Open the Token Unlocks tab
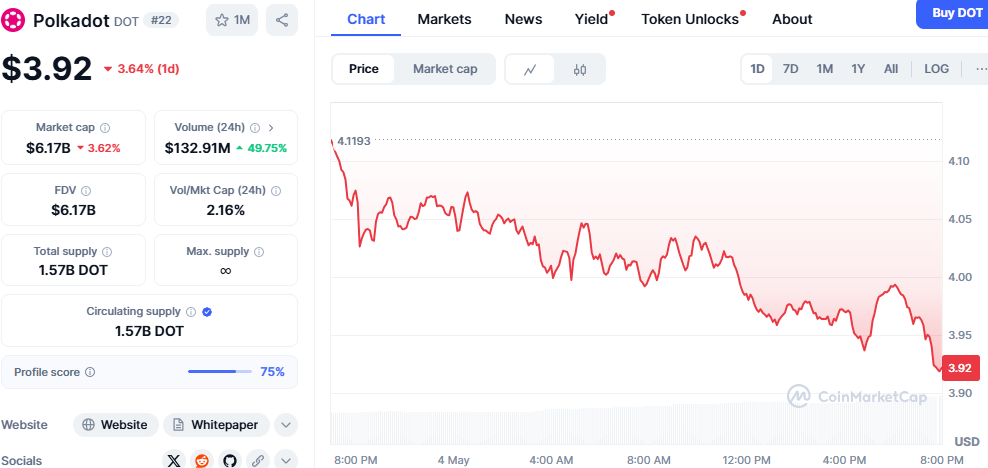This screenshot has width=988, height=468. (x=689, y=19)
